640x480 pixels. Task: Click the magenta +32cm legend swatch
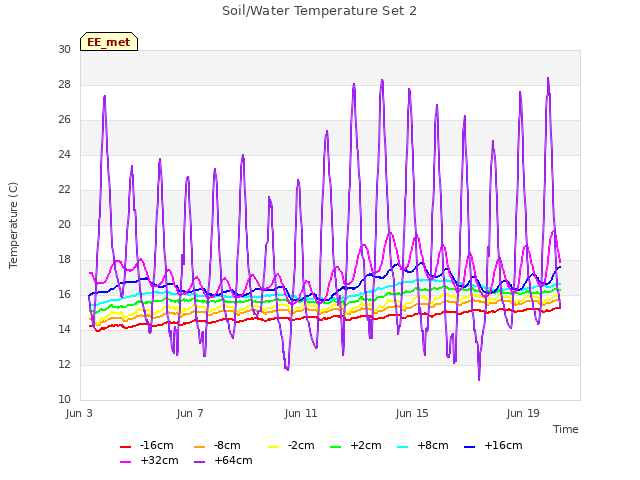(125, 462)
